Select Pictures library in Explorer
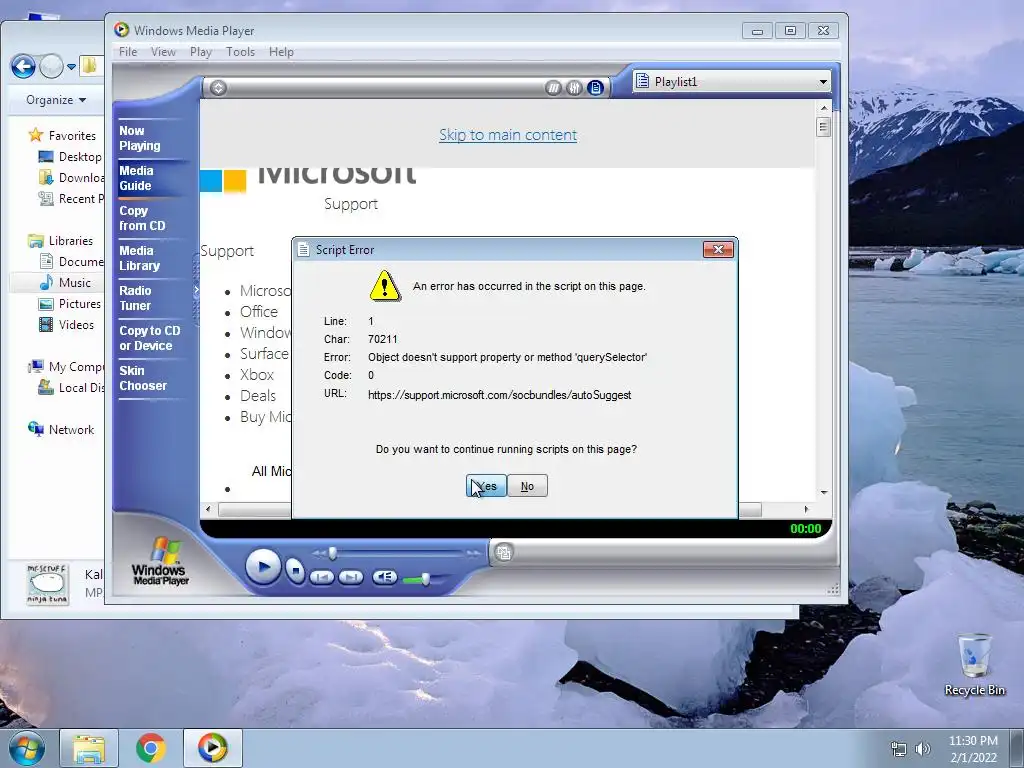The width and height of the screenshot is (1024, 768). tap(70, 304)
